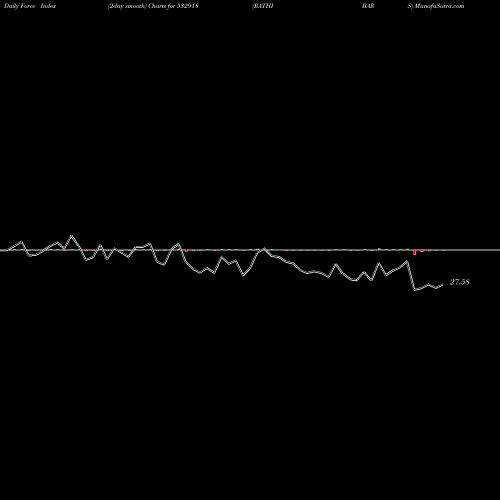Click the 27.58 value label
This screenshot has width=500, height=500.
[x=460, y=282]
